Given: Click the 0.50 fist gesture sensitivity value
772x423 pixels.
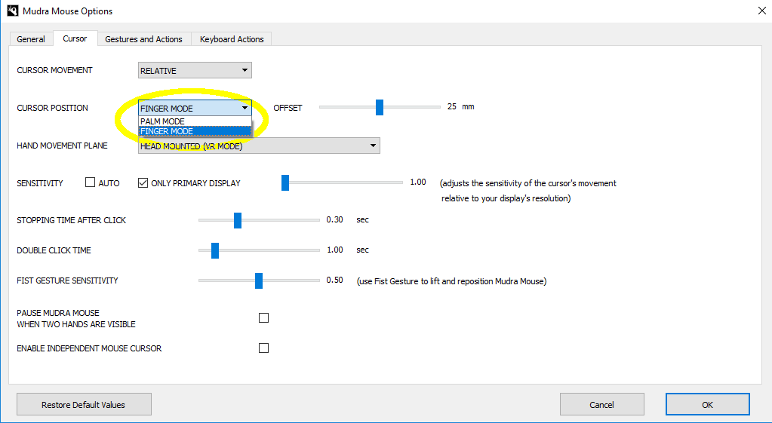Looking at the screenshot, I should [335, 280].
